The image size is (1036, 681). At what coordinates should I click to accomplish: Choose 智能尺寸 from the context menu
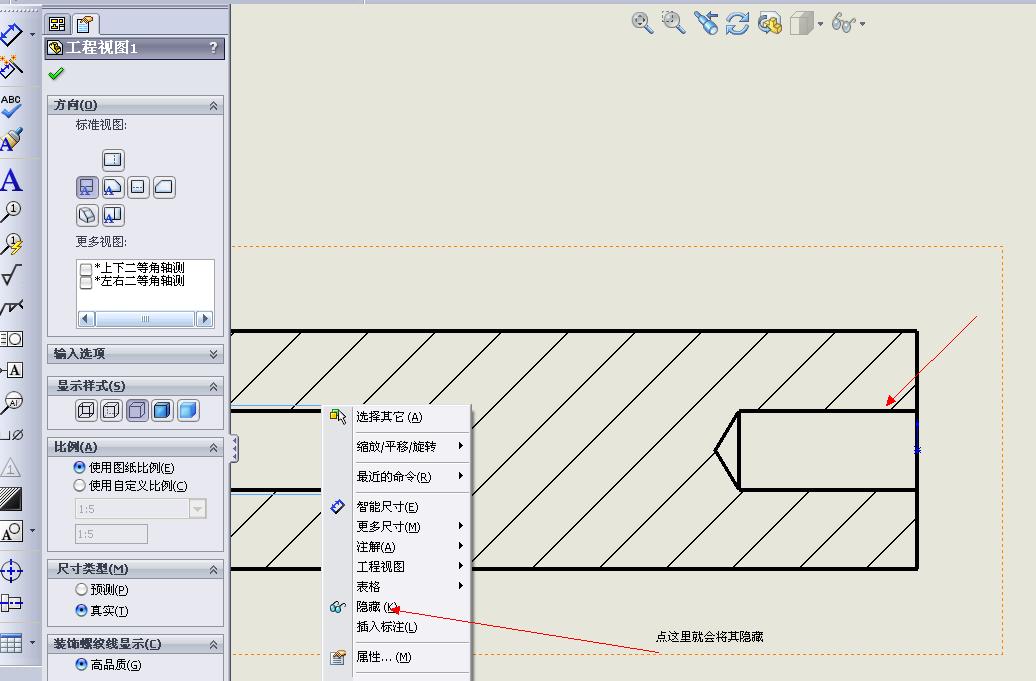pos(397,507)
